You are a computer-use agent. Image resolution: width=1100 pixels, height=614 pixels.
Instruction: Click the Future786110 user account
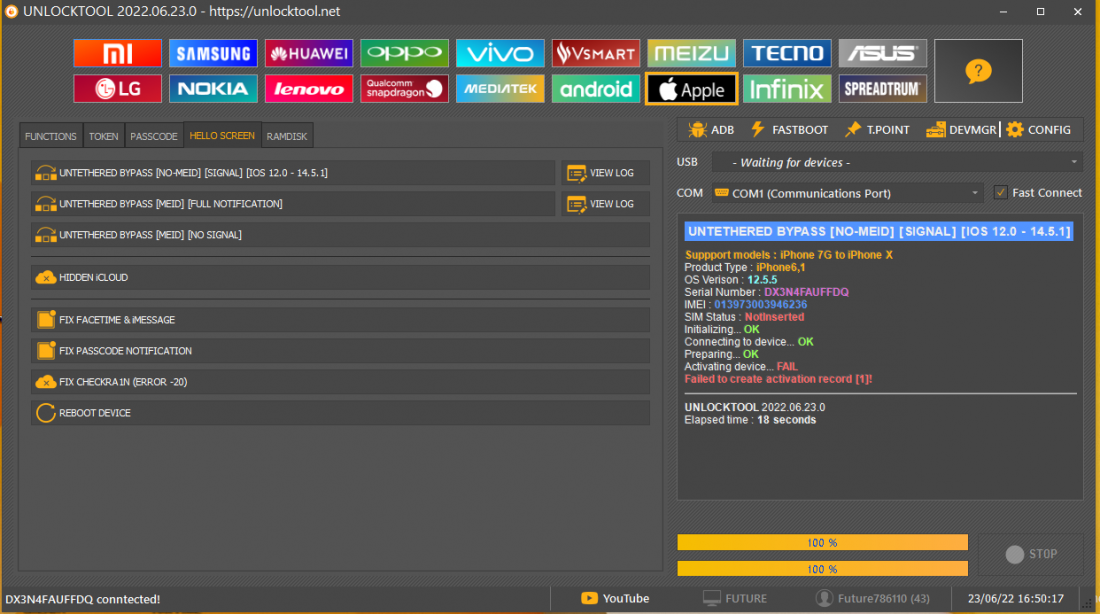coord(873,599)
